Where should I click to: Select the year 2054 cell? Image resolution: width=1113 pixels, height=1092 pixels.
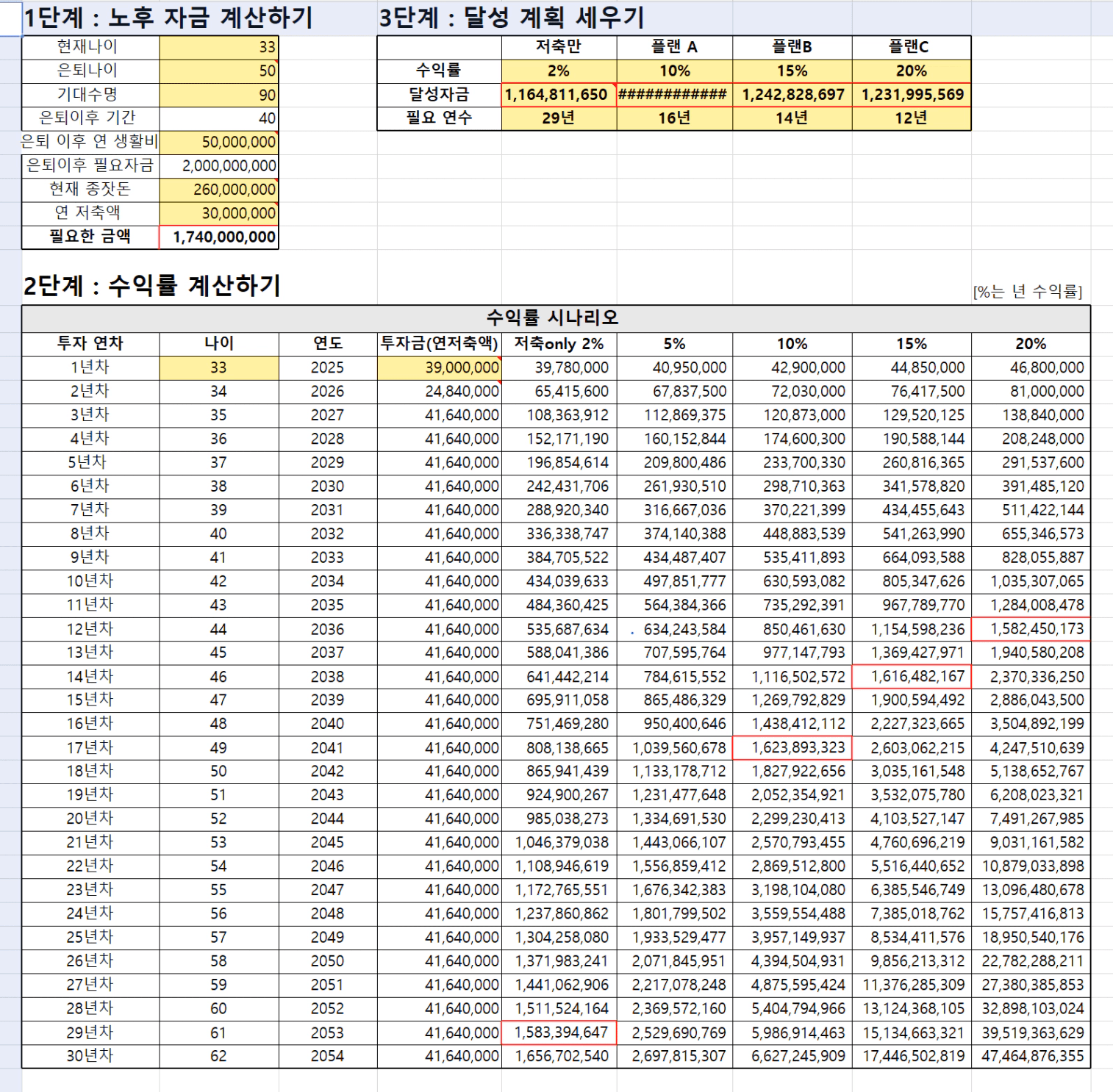click(x=327, y=1056)
